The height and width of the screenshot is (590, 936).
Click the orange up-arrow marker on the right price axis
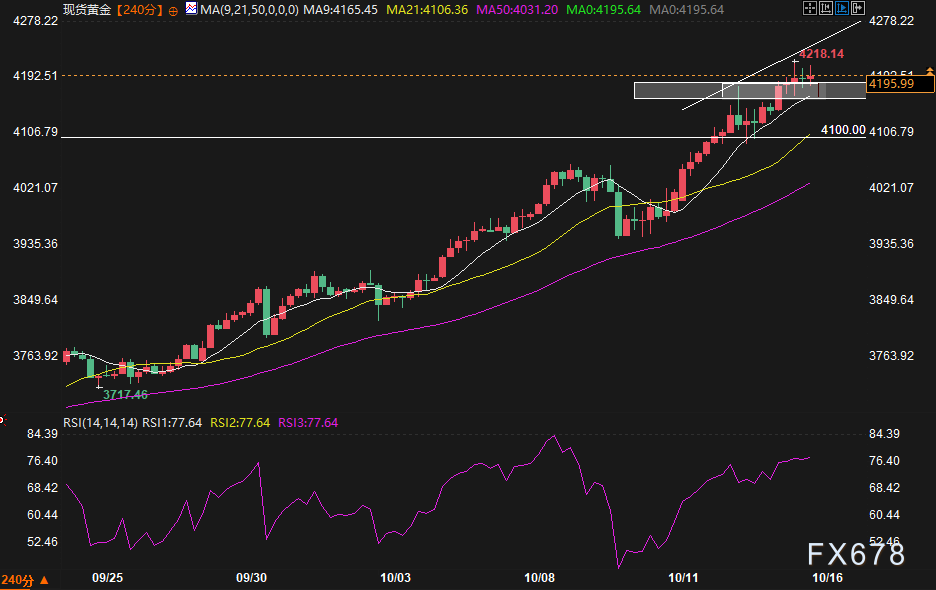pos(930,68)
